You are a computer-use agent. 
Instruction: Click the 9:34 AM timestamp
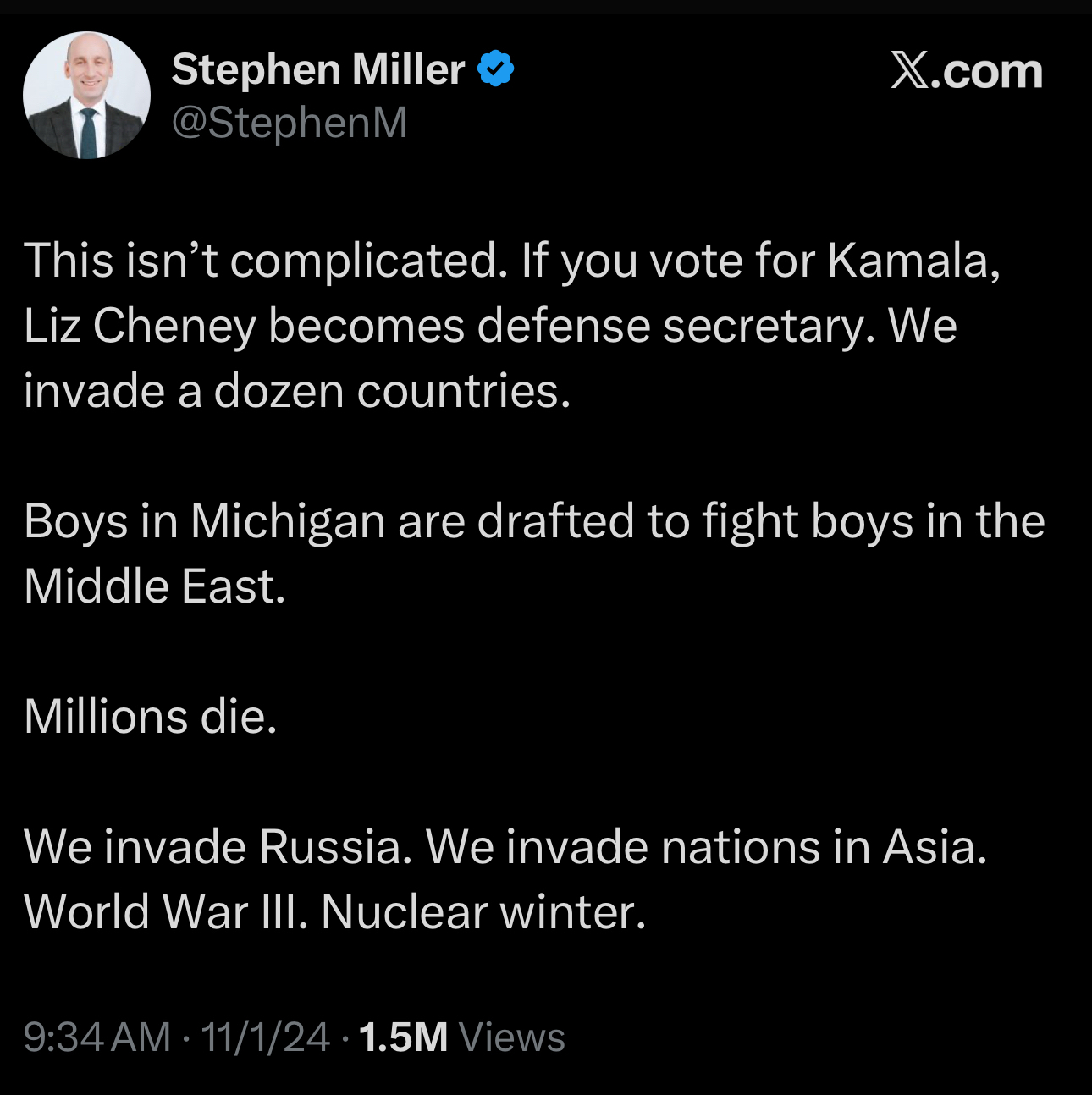click(97, 1037)
